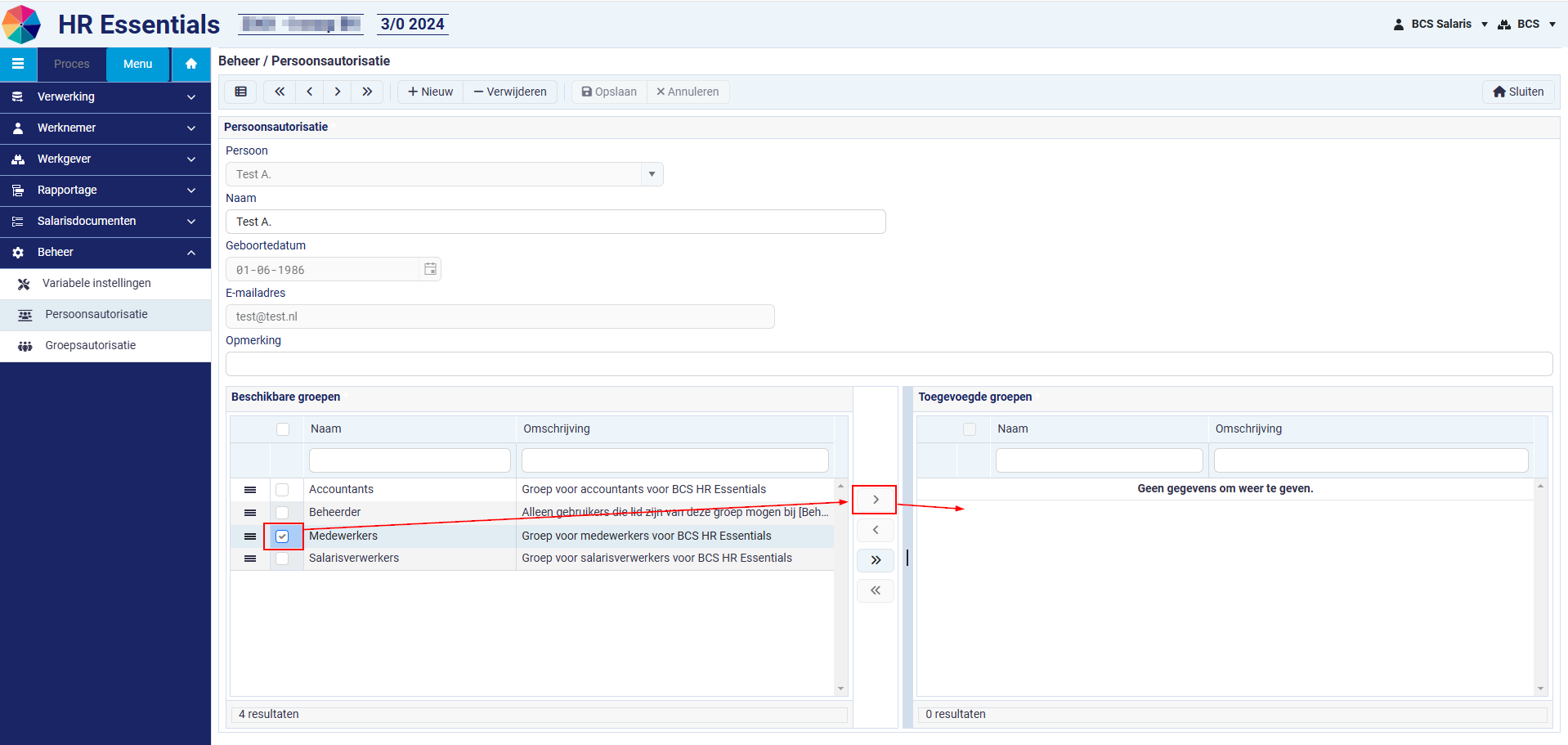Viewport: 1568px width, 745px height.
Task: Click the Variabele instellingen tools icon
Action: coord(25,284)
